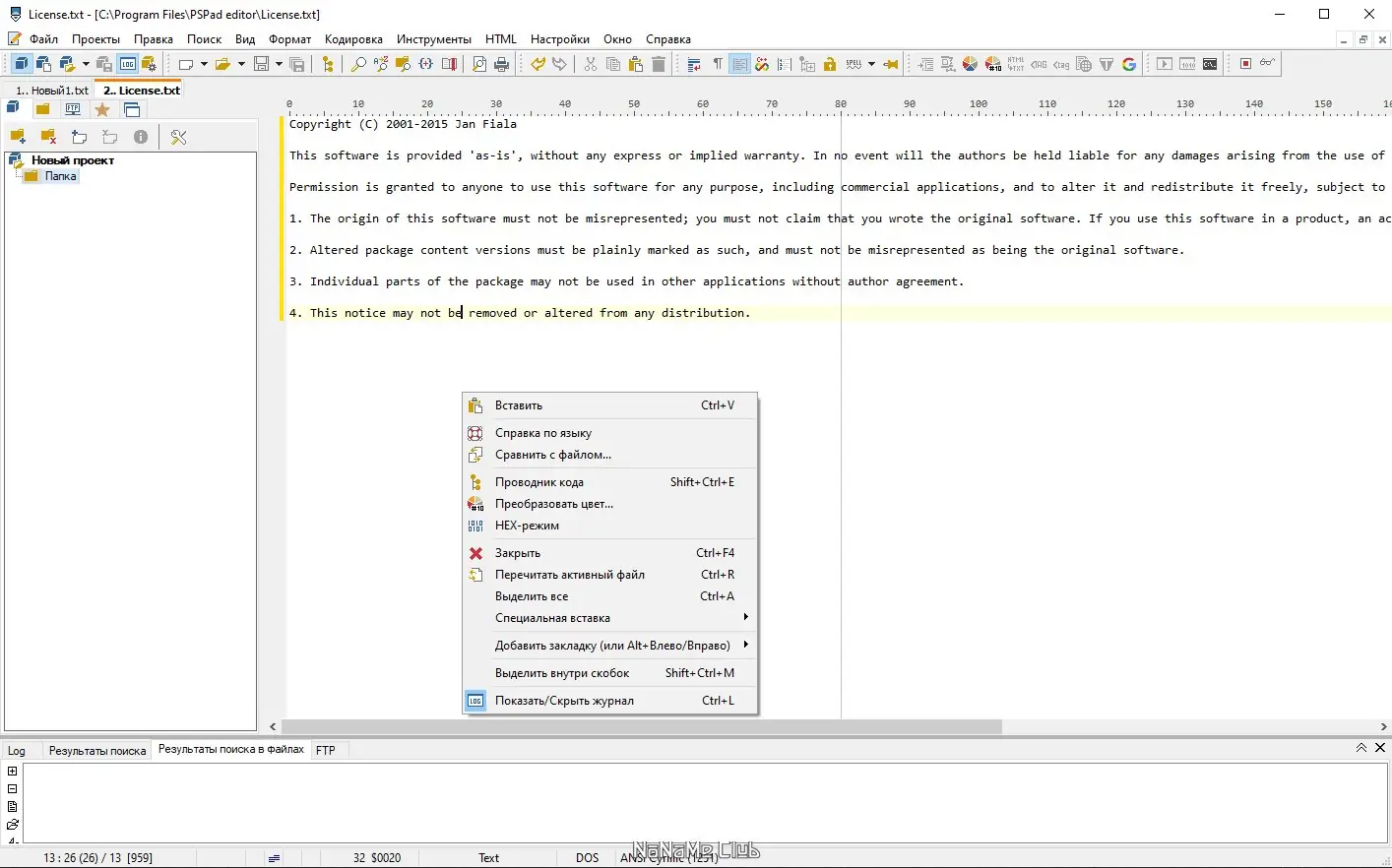Click the collapse-all minus icon in results panel
This screenshot has height=868, width=1392.
tap(13, 789)
